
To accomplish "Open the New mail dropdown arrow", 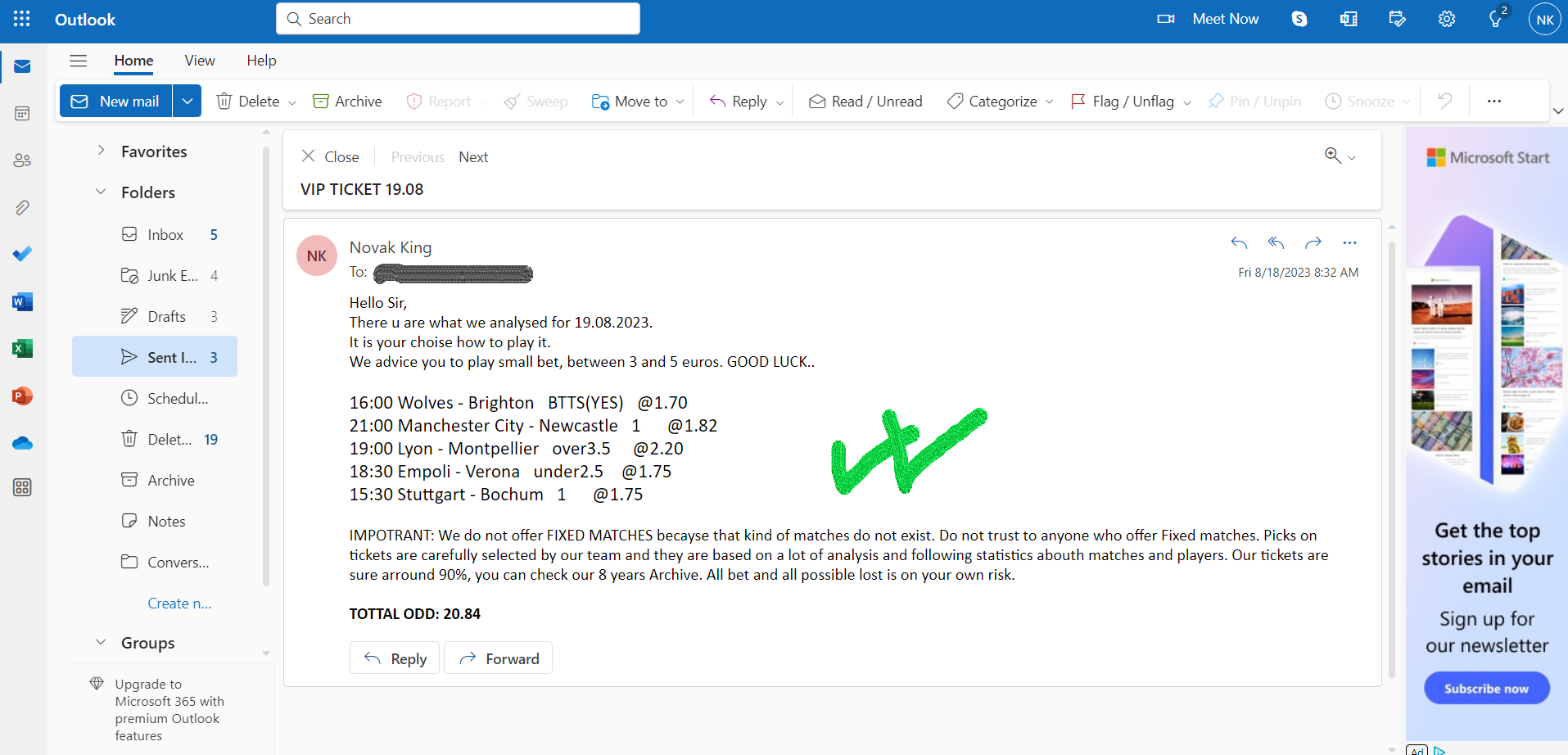I will [188, 101].
